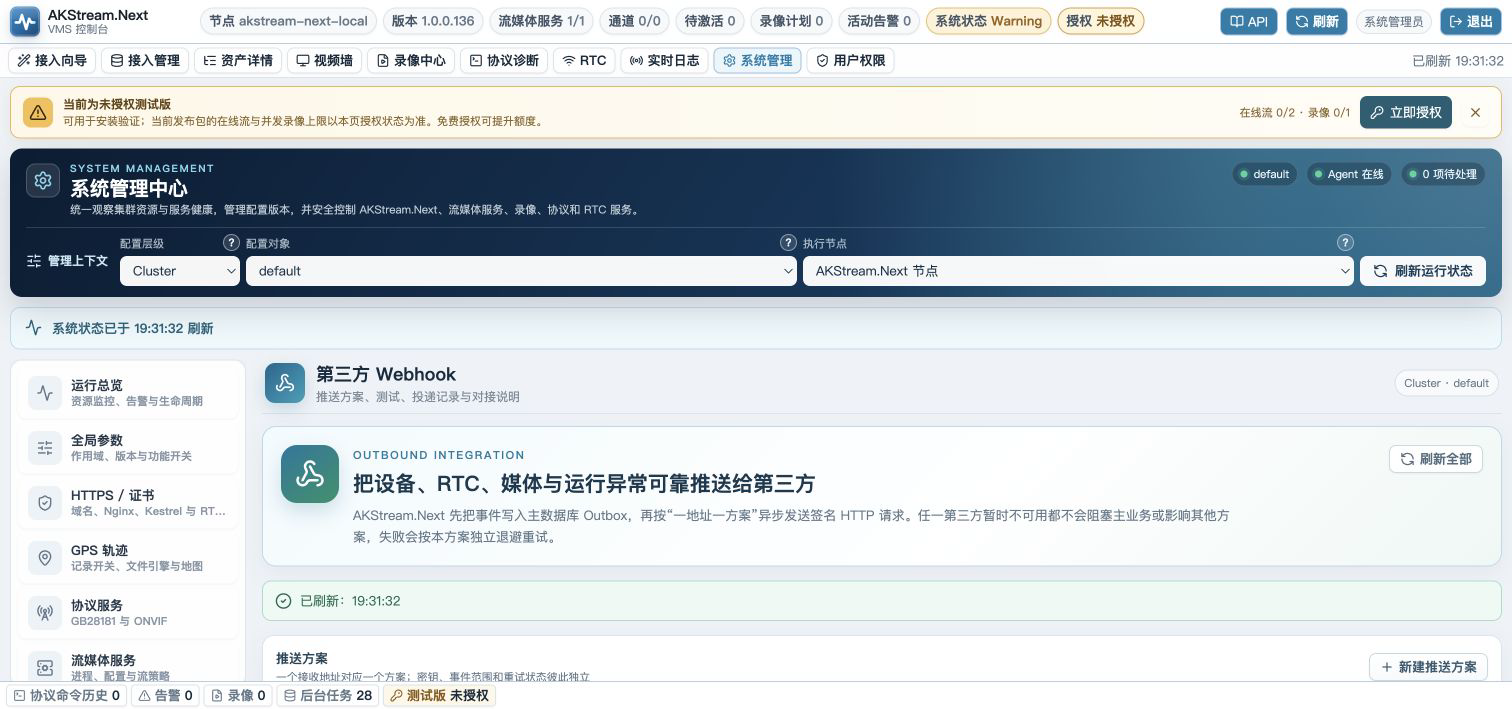This screenshot has width=1512, height=709.
Task: Open 用户权限 tab
Action: tap(850, 61)
